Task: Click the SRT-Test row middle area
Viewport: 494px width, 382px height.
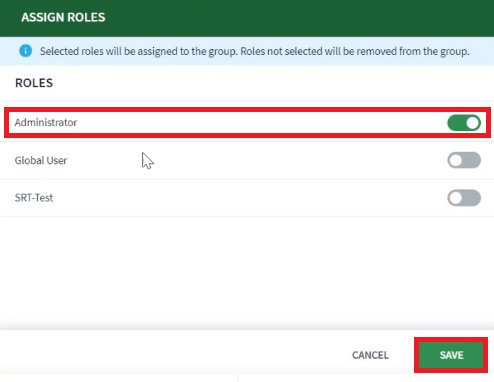Action: point(247,198)
